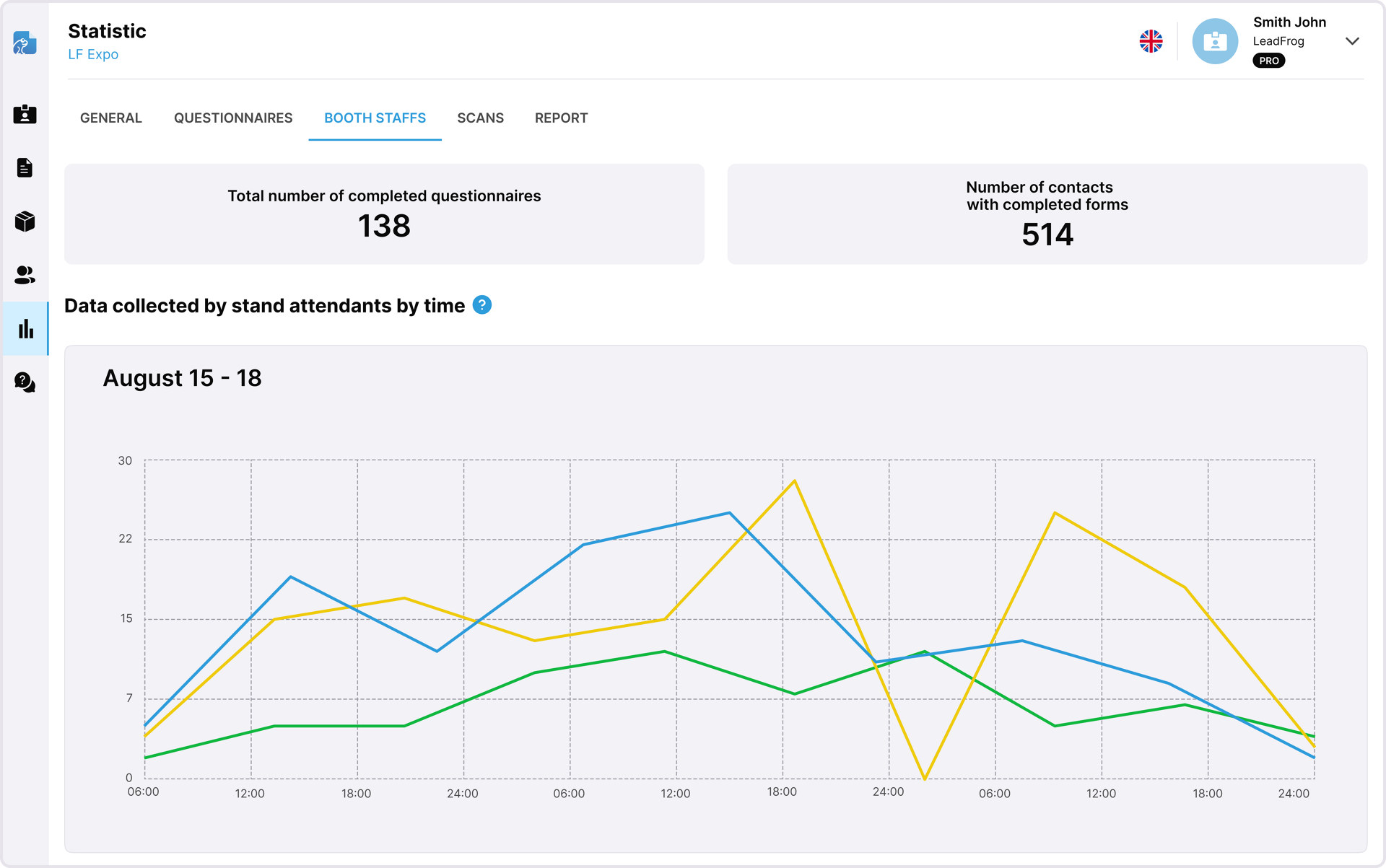Select the bar chart statistics sidebar icon

point(26,328)
